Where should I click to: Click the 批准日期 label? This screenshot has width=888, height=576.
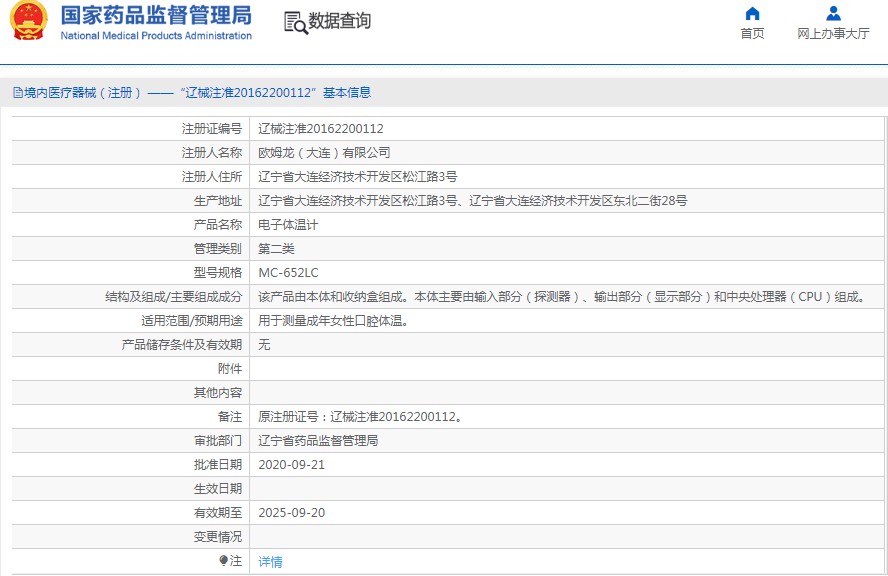click(x=217, y=465)
